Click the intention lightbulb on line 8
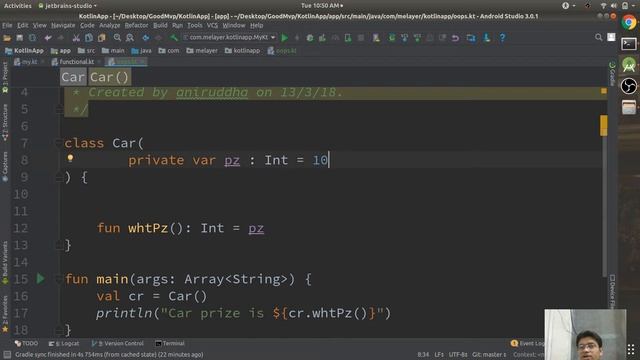 pos(70,158)
